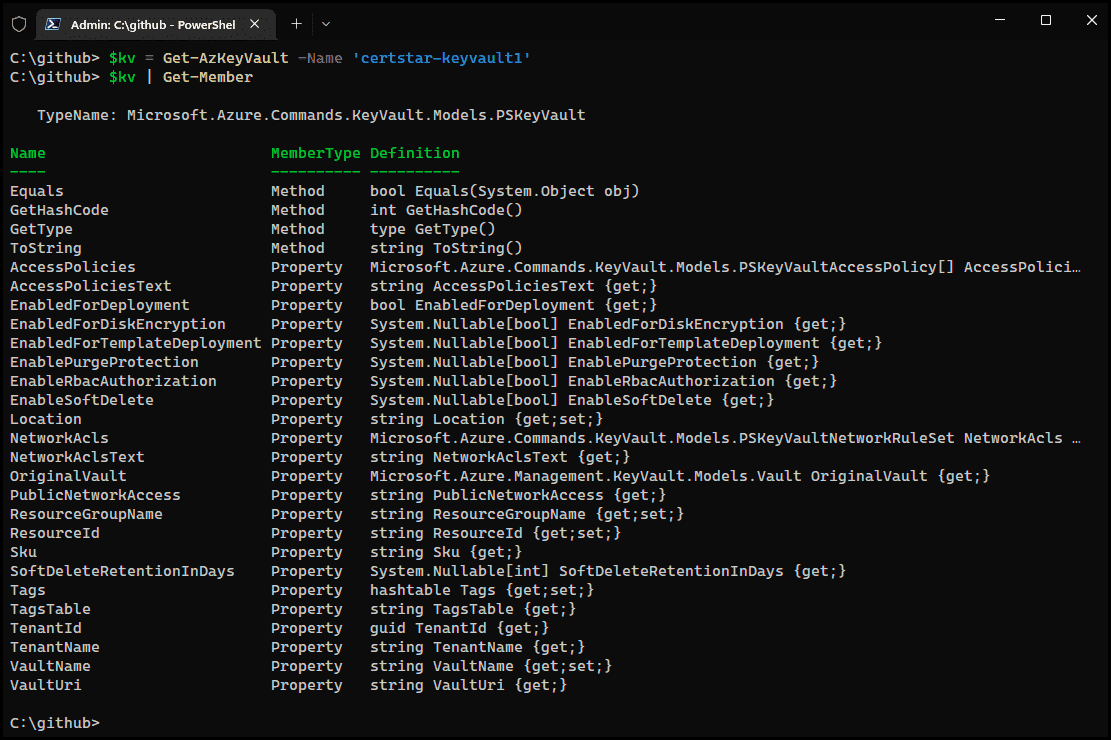Click the Get-Member command text
Image resolution: width=1111 pixels, height=740 pixels.
[x=208, y=77]
